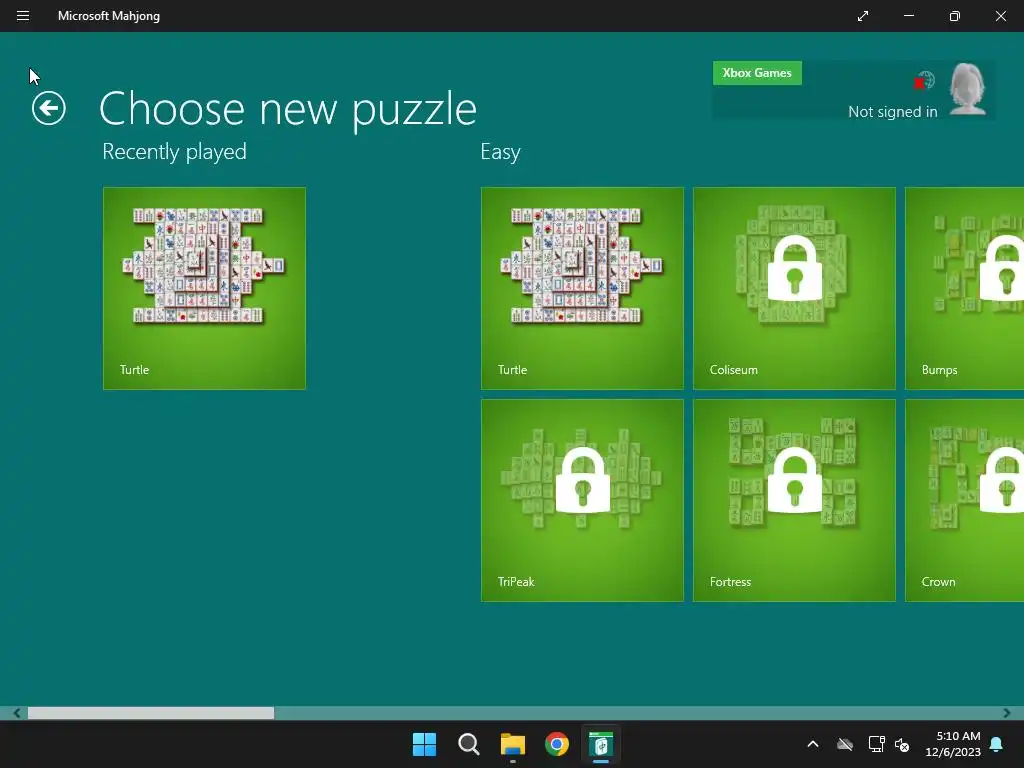Click the horizontal scrollbar thumb
This screenshot has width=1024, height=768.
pos(151,713)
